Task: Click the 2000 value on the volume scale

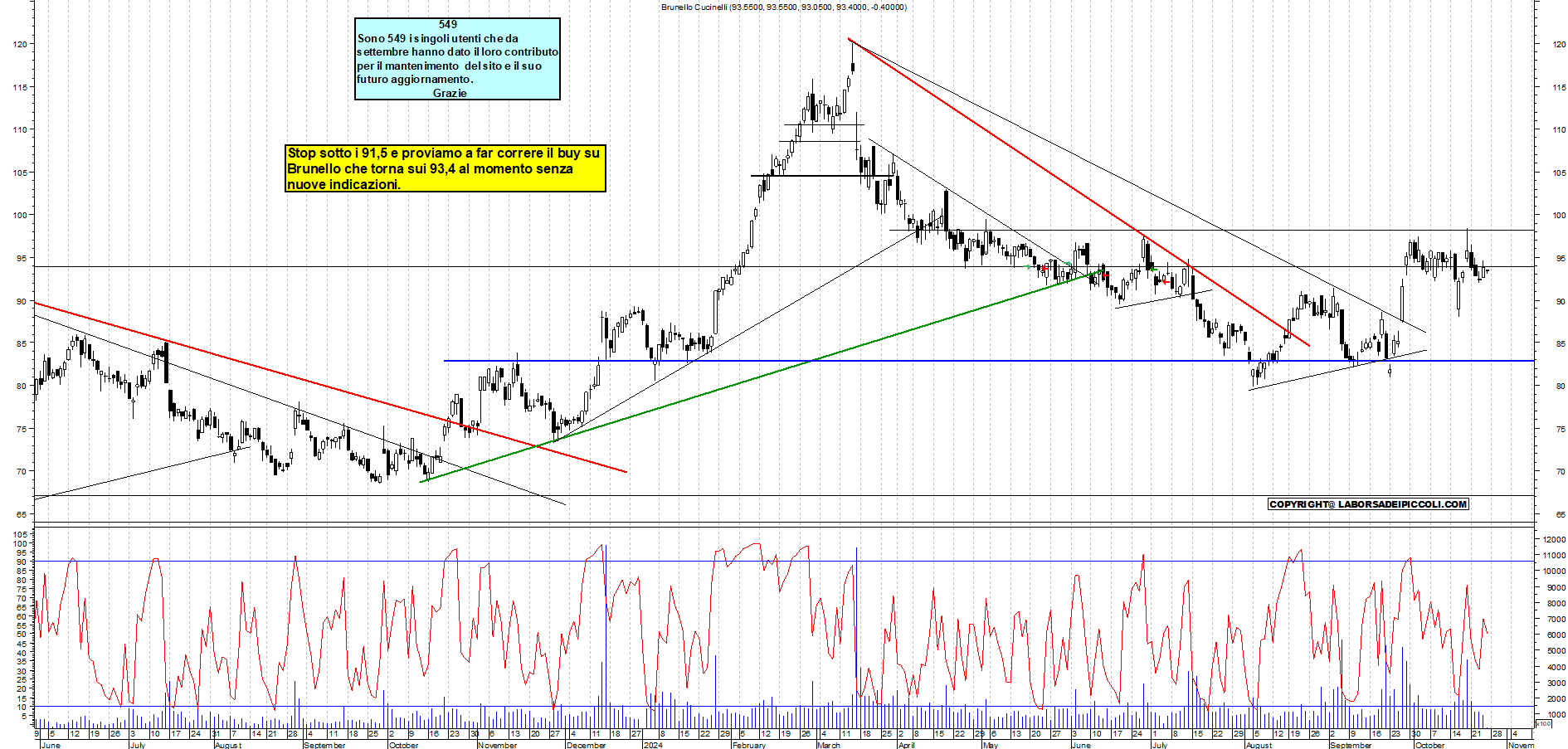Action: click(x=1556, y=698)
